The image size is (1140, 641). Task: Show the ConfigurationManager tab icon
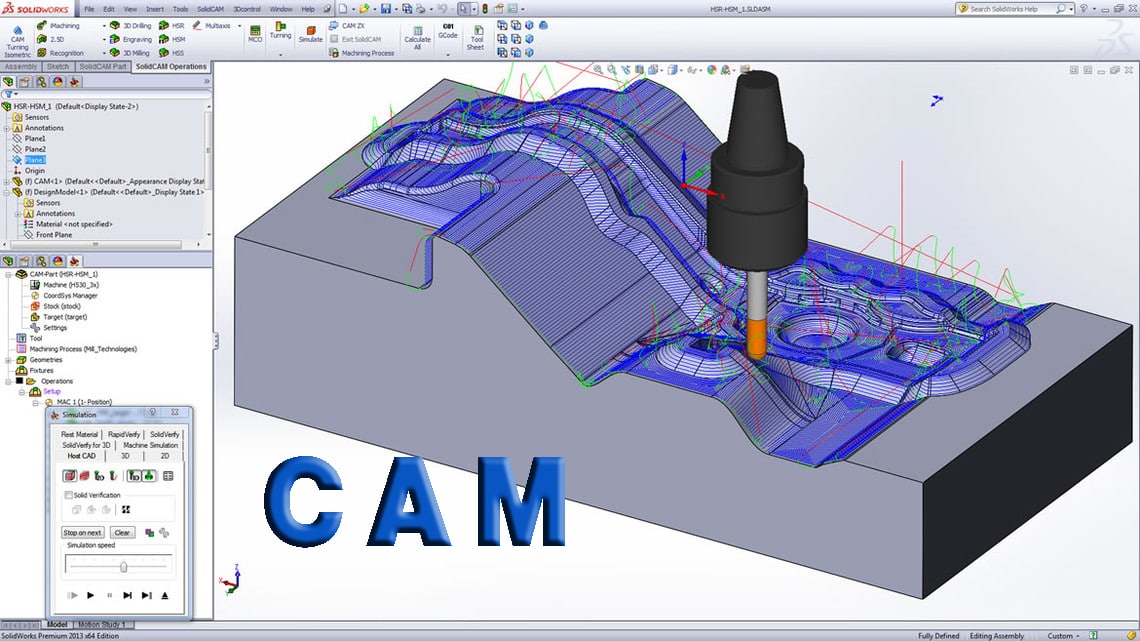[x=41, y=82]
